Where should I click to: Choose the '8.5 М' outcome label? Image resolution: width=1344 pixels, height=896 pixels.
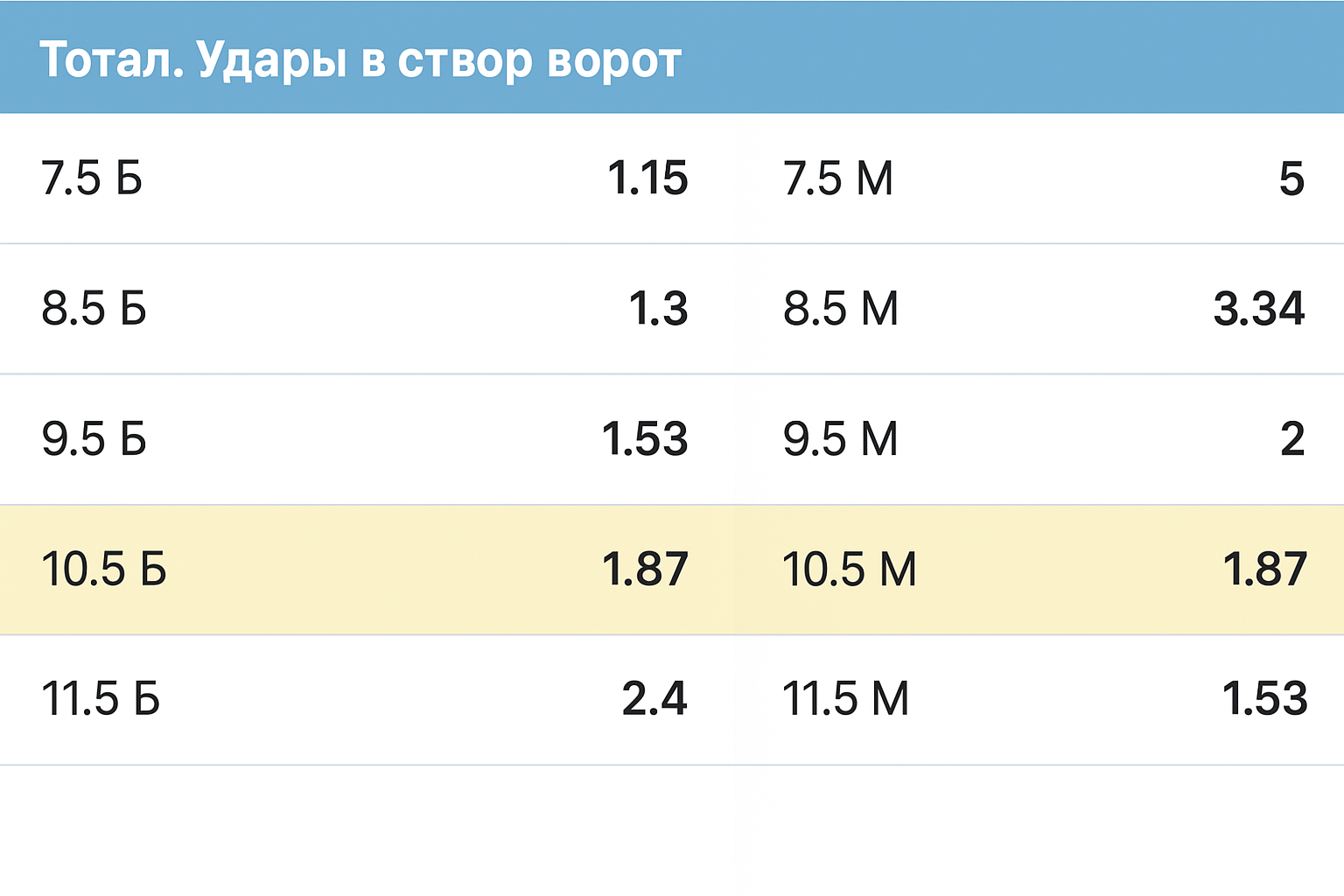point(840,309)
